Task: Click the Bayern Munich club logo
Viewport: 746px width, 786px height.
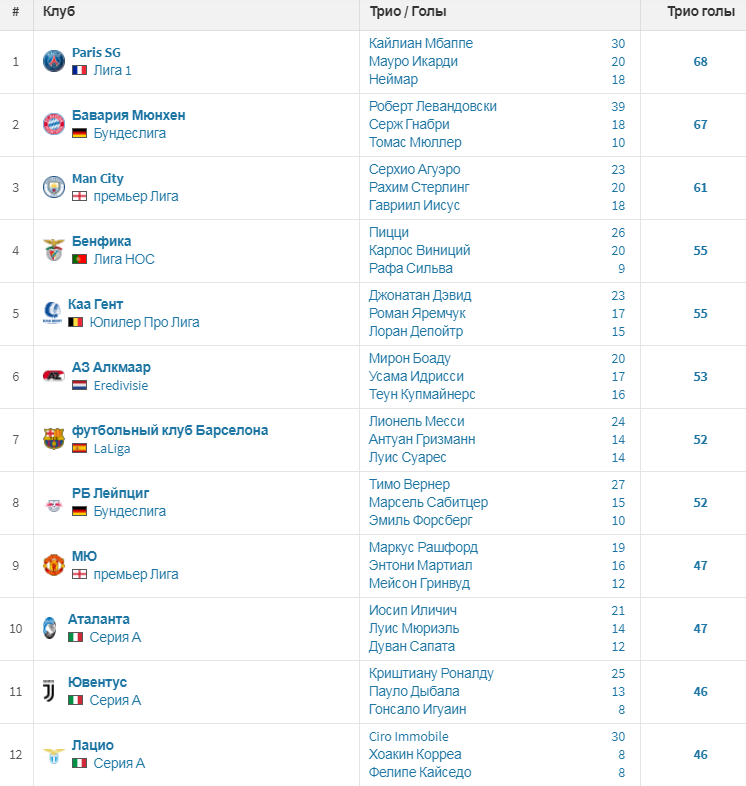Action: point(54,124)
